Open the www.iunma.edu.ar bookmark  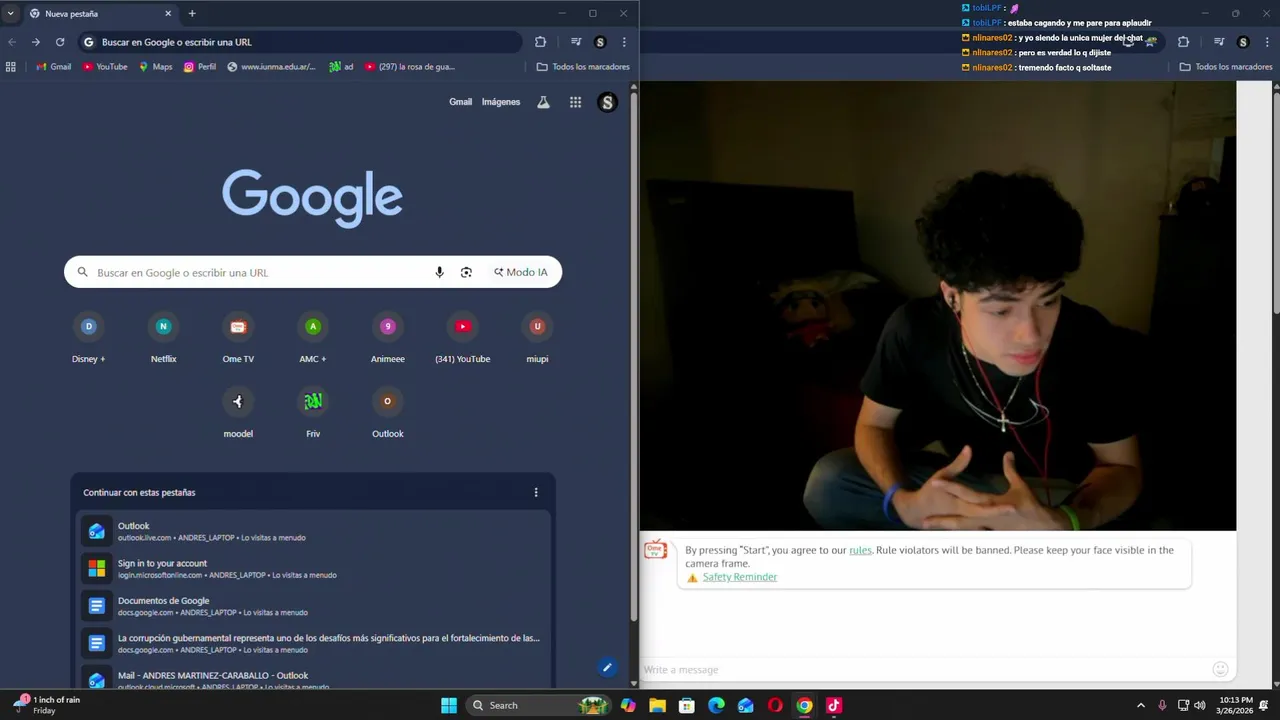[271, 67]
